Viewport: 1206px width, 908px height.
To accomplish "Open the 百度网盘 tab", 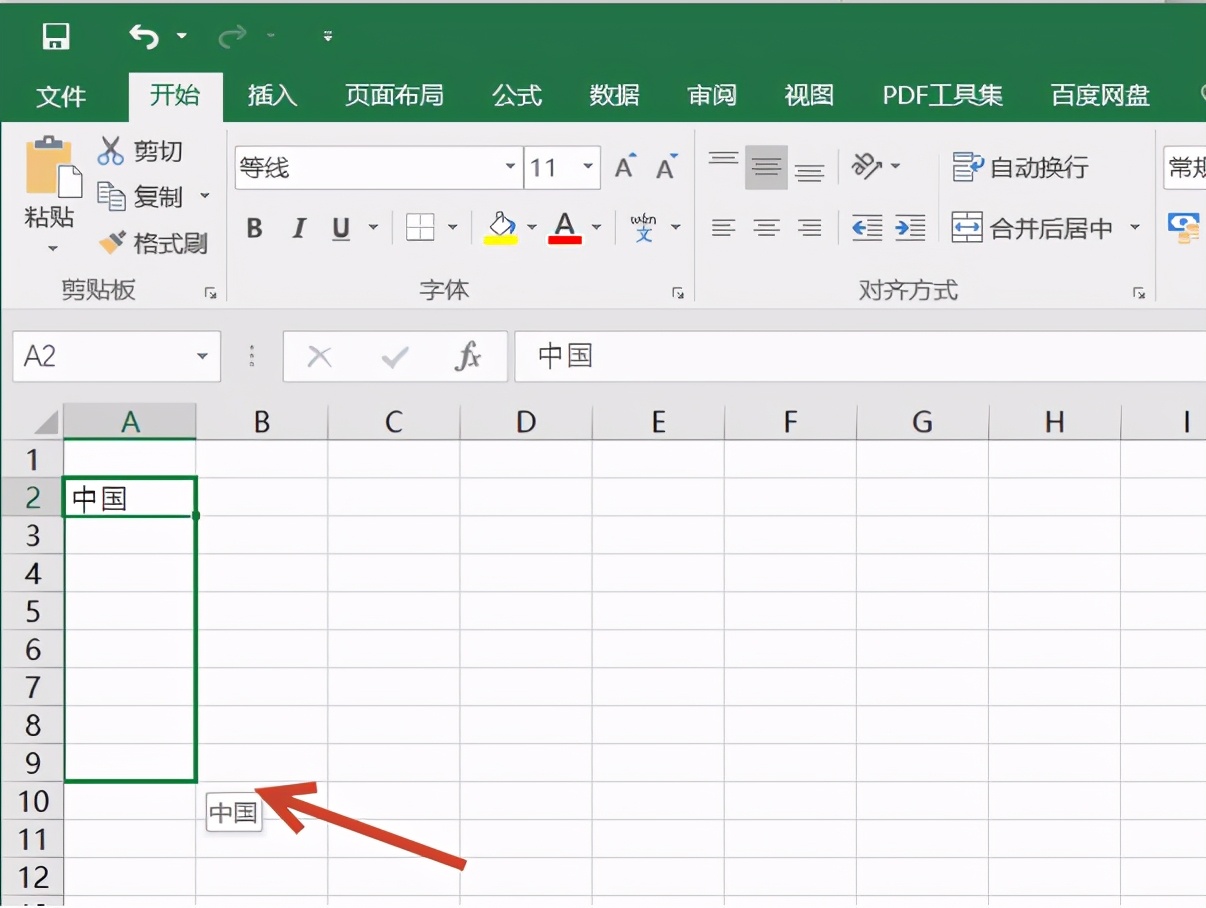I will (1100, 96).
